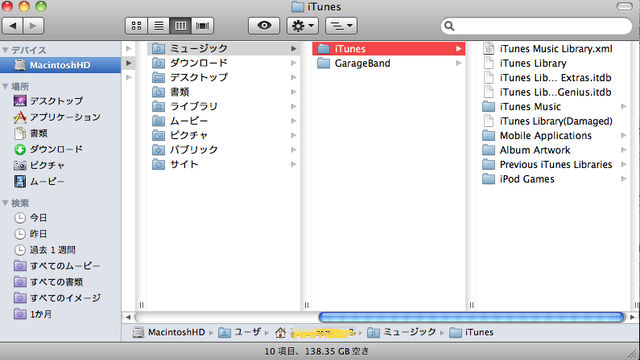Open the arrange items dropdown

341,26
